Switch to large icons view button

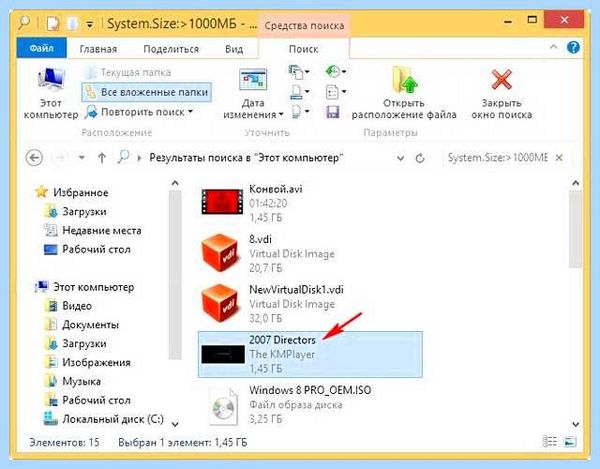(x=570, y=442)
